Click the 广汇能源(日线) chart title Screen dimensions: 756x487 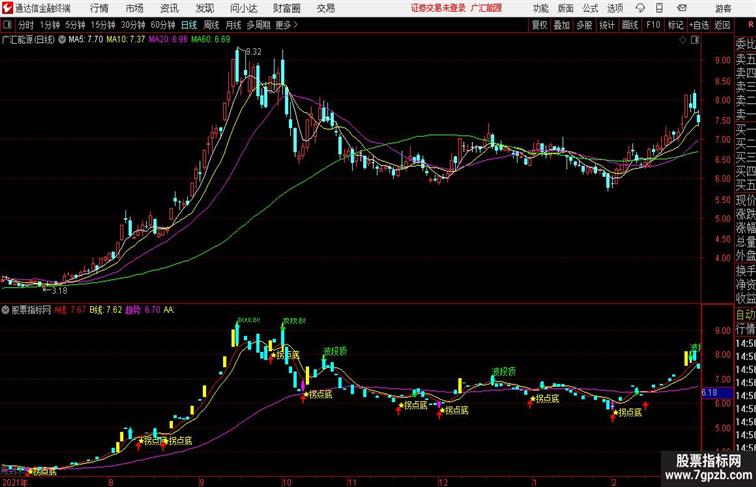tap(29, 40)
